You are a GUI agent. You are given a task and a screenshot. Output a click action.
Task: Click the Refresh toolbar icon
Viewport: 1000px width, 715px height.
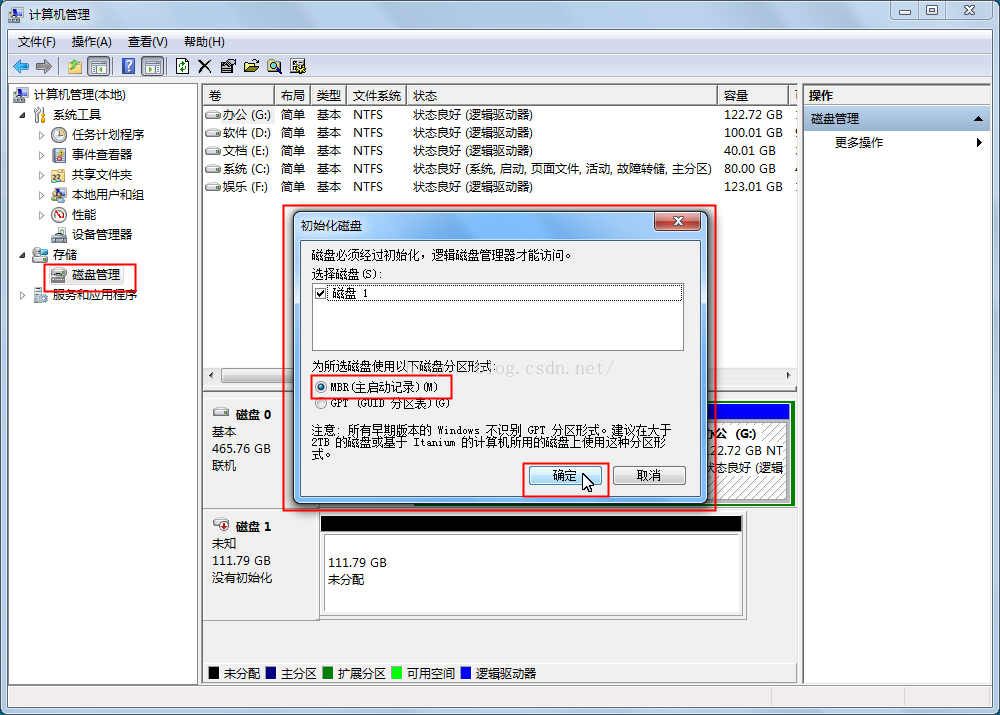click(182, 66)
